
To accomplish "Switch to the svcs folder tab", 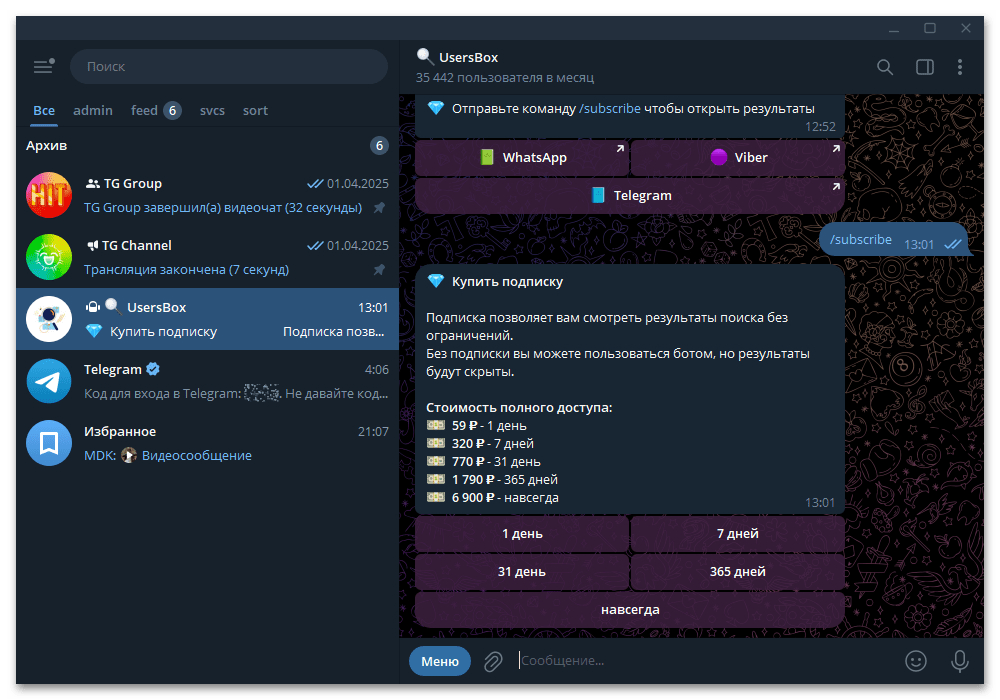I will pos(212,110).
